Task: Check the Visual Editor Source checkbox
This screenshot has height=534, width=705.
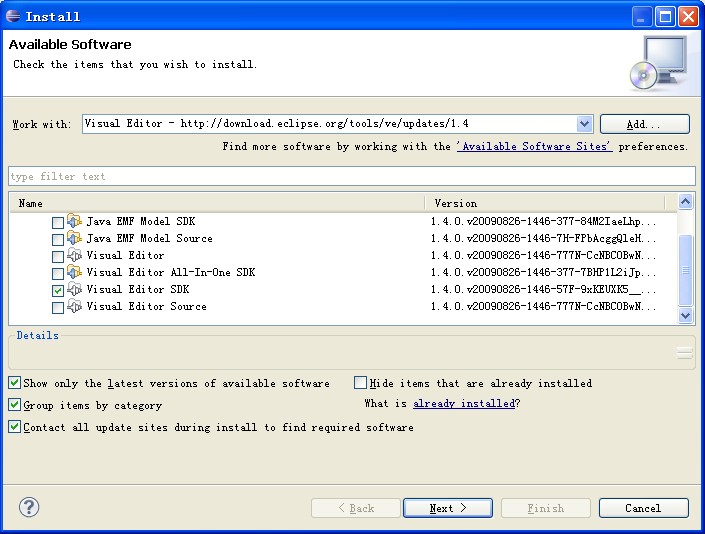Action: coord(58,308)
